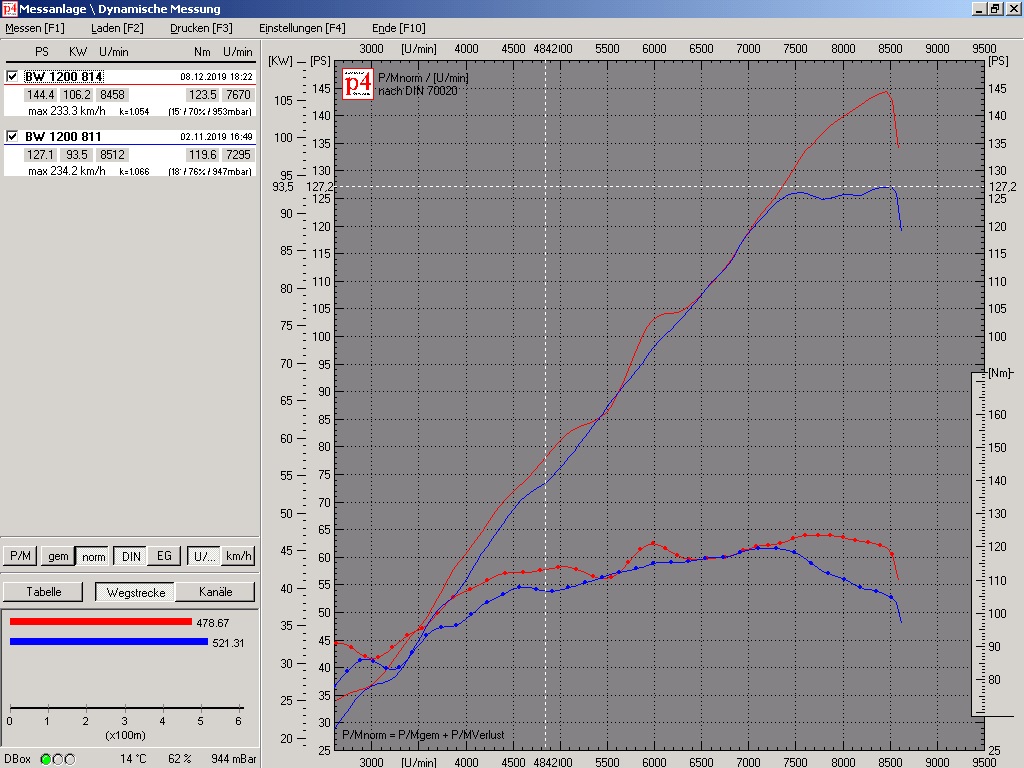Open the Laden [F2] menu
The height and width of the screenshot is (768, 1024).
point(117,28)
